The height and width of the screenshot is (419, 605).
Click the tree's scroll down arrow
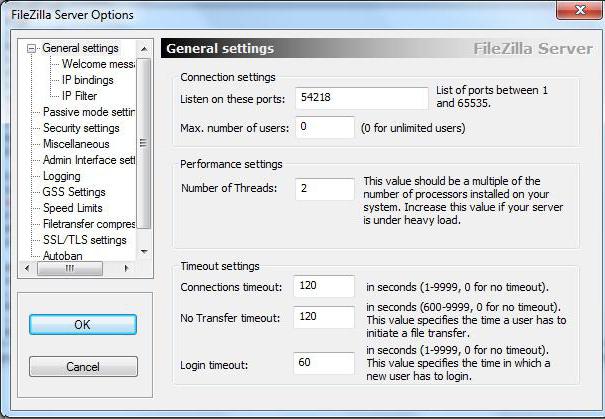click(144, 252)
